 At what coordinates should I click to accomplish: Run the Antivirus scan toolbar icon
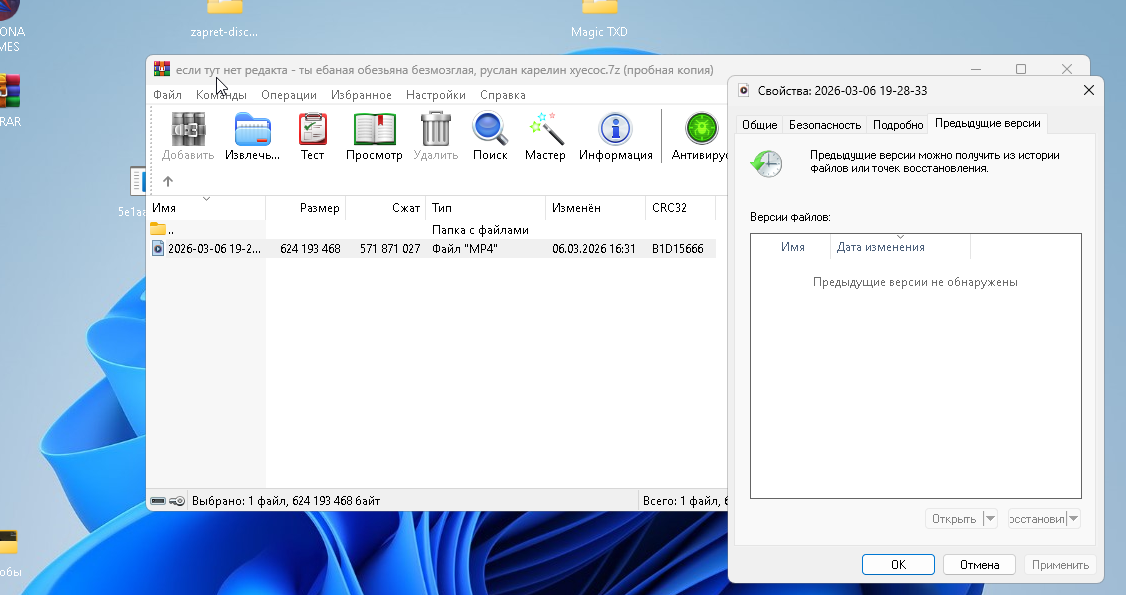[x=700, y=130]
